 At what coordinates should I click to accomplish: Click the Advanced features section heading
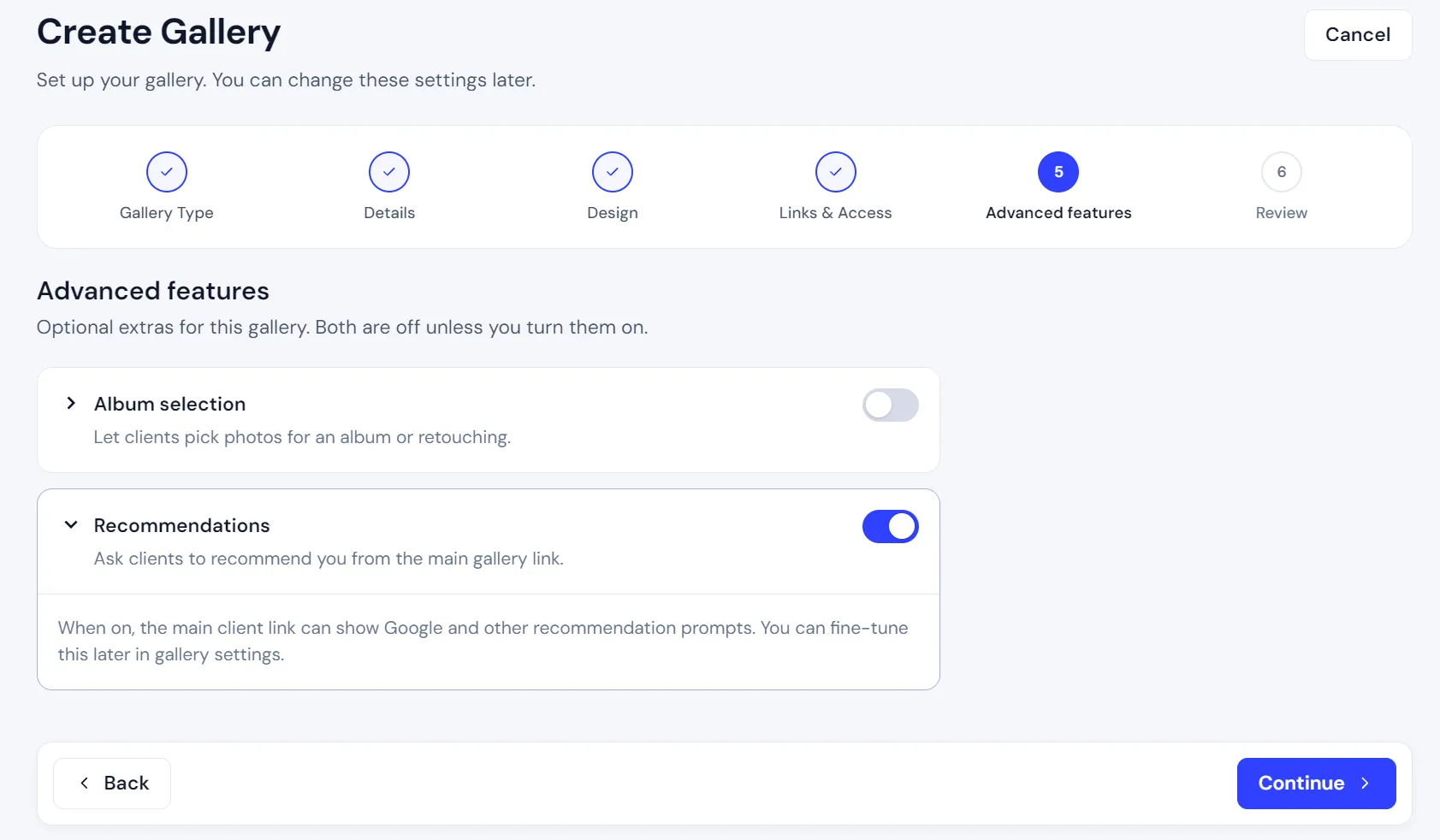(153, 291)
